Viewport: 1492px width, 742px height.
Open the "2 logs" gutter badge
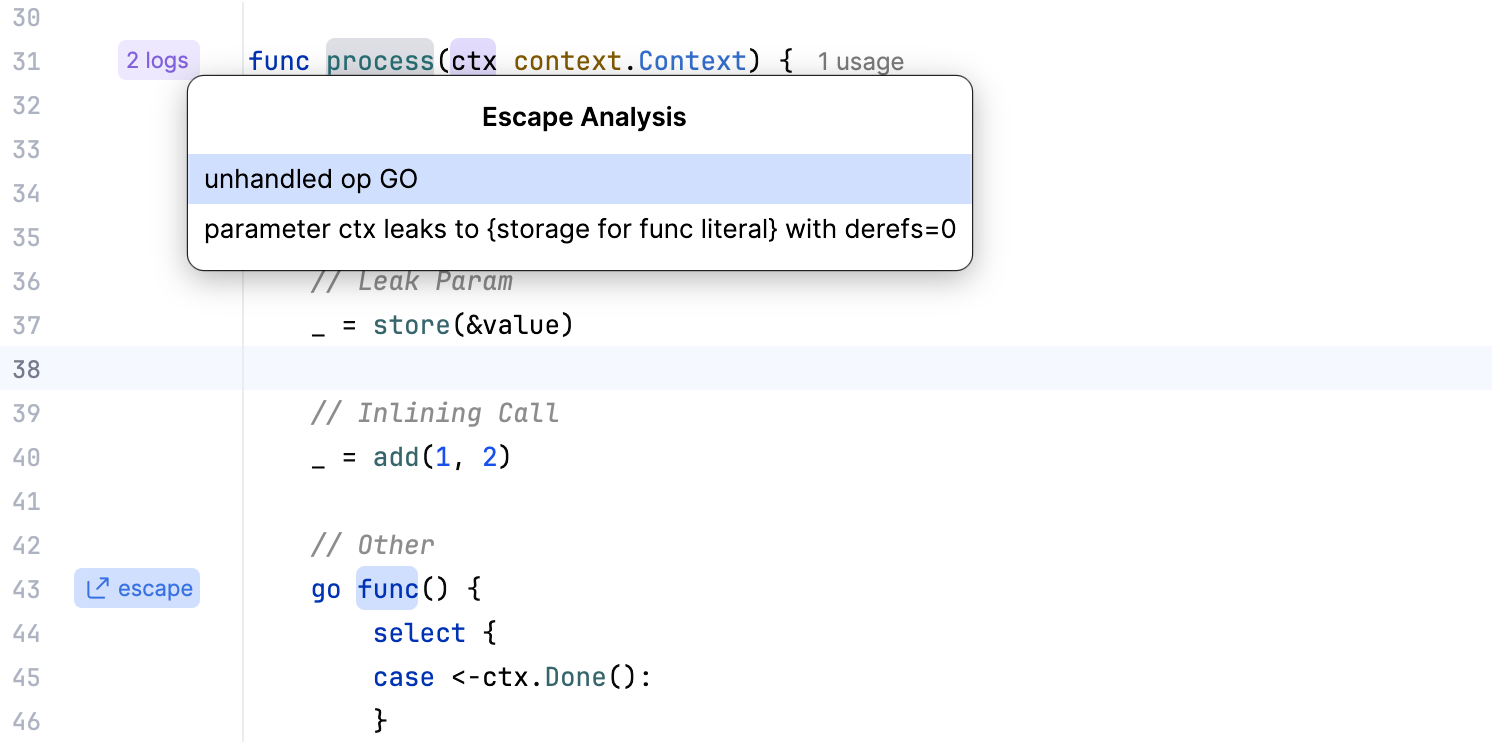[158, 61]
